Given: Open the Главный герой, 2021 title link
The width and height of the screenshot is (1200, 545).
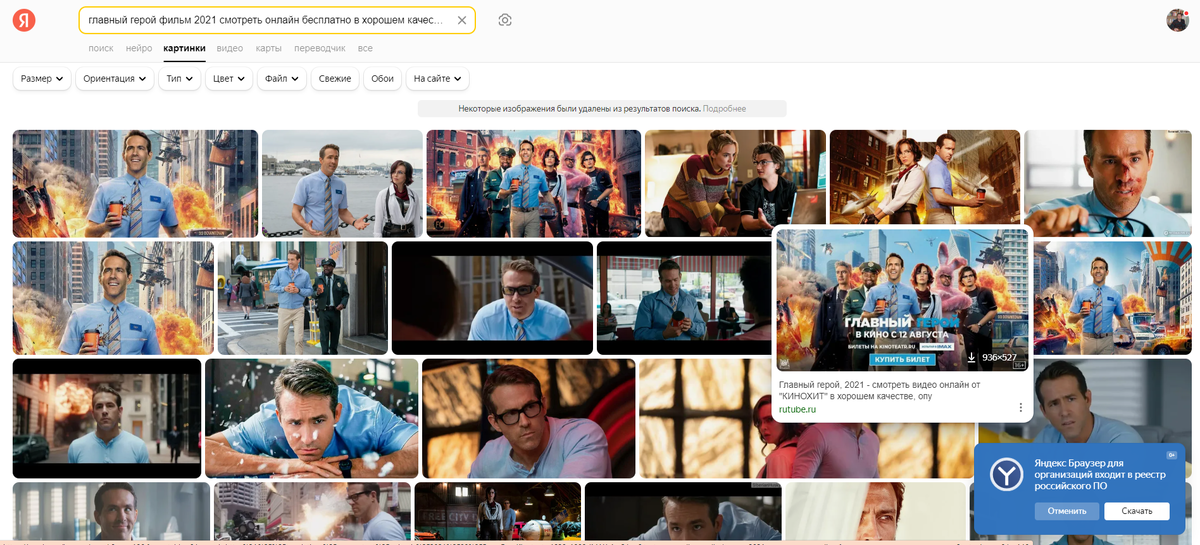Looking at the screenshot, I should pyautogui.click(x=880, y=390).
